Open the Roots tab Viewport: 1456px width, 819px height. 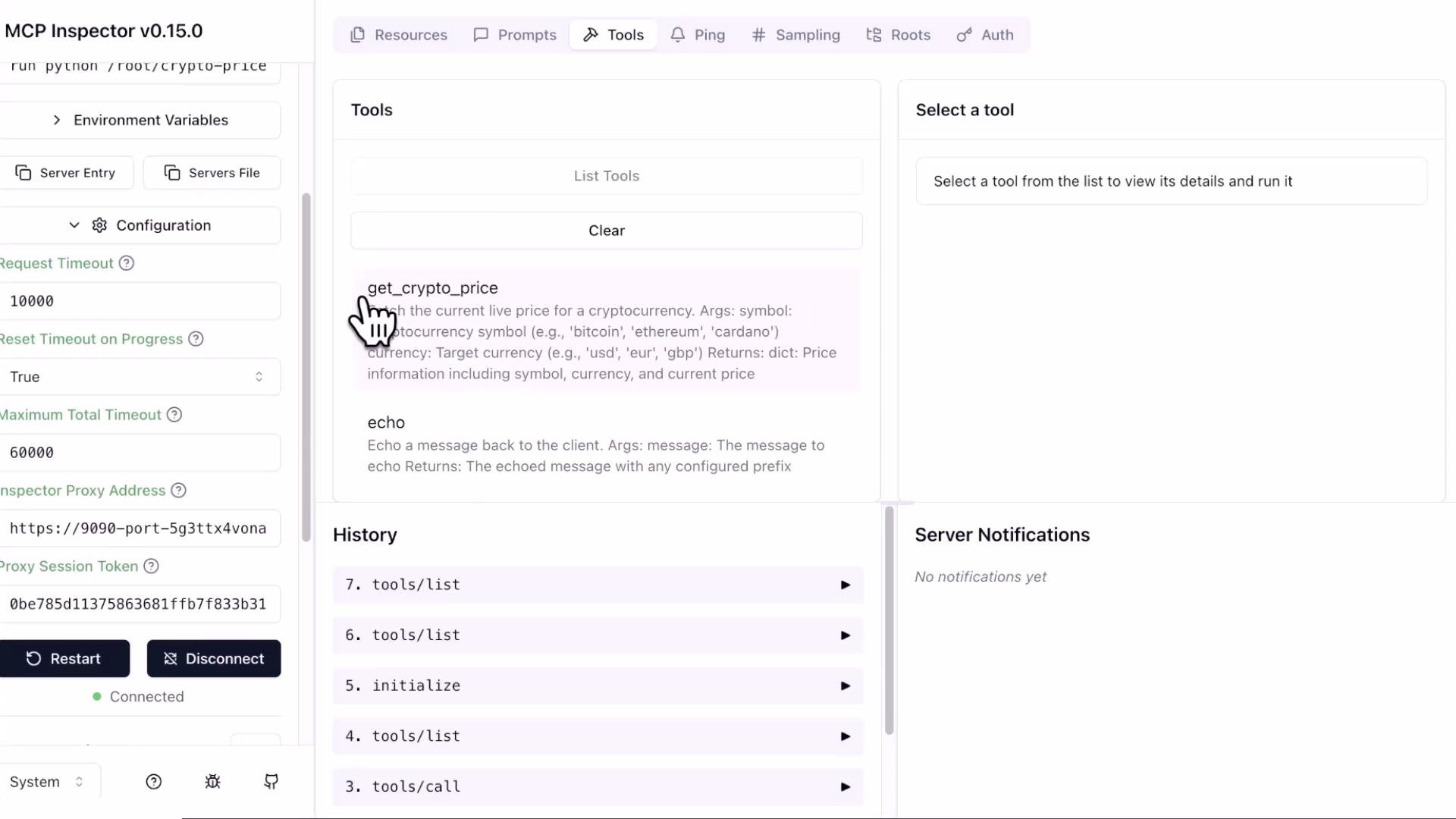pos(898,35)
